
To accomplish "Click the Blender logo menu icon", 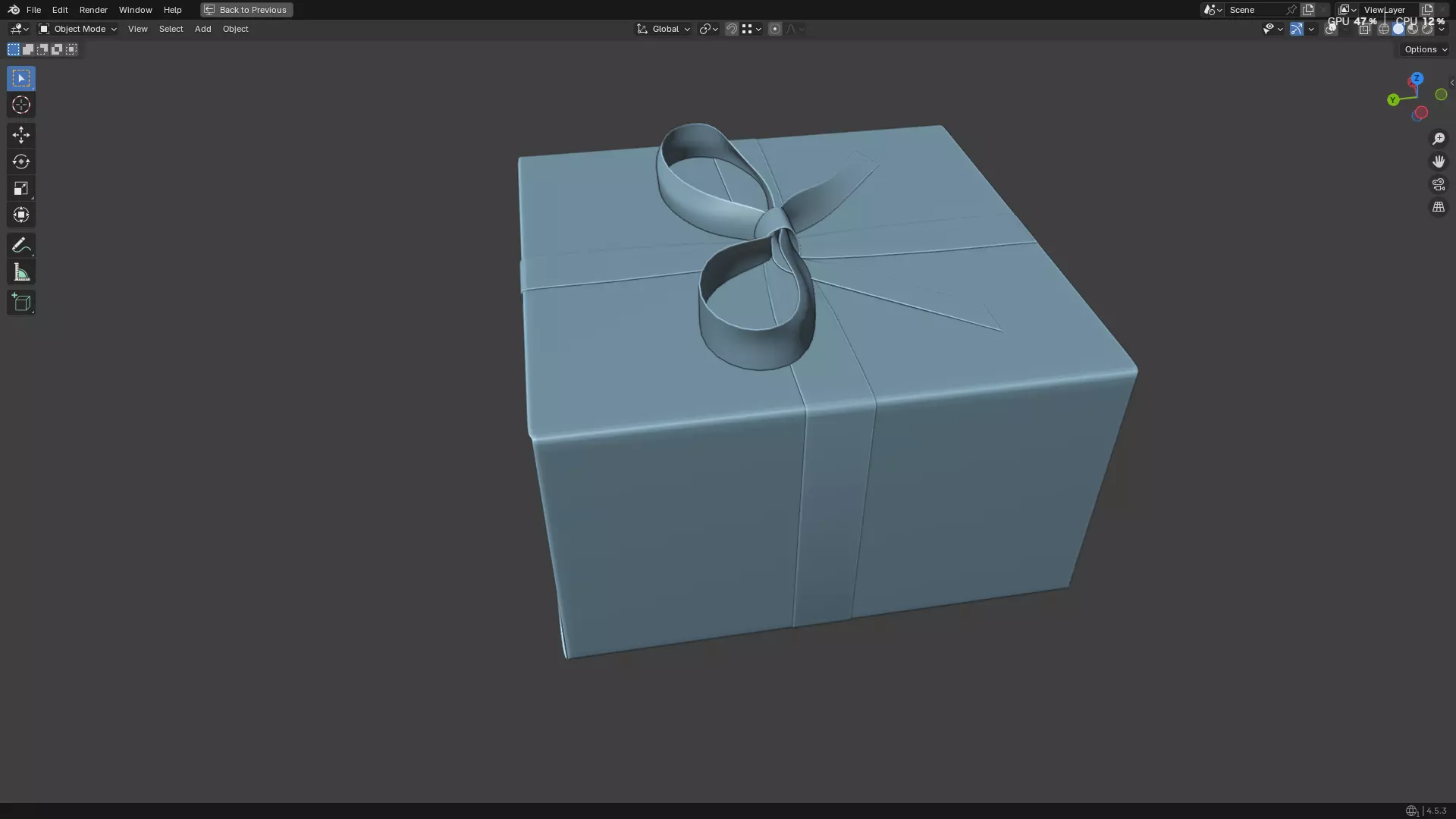I will click(14, 10).
